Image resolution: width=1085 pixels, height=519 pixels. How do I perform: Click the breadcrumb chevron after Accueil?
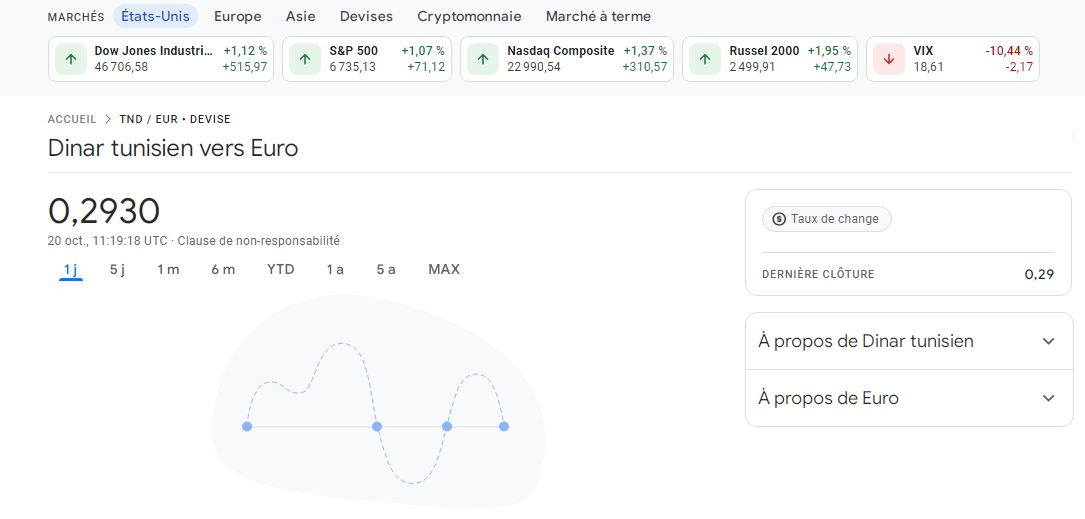108,119
